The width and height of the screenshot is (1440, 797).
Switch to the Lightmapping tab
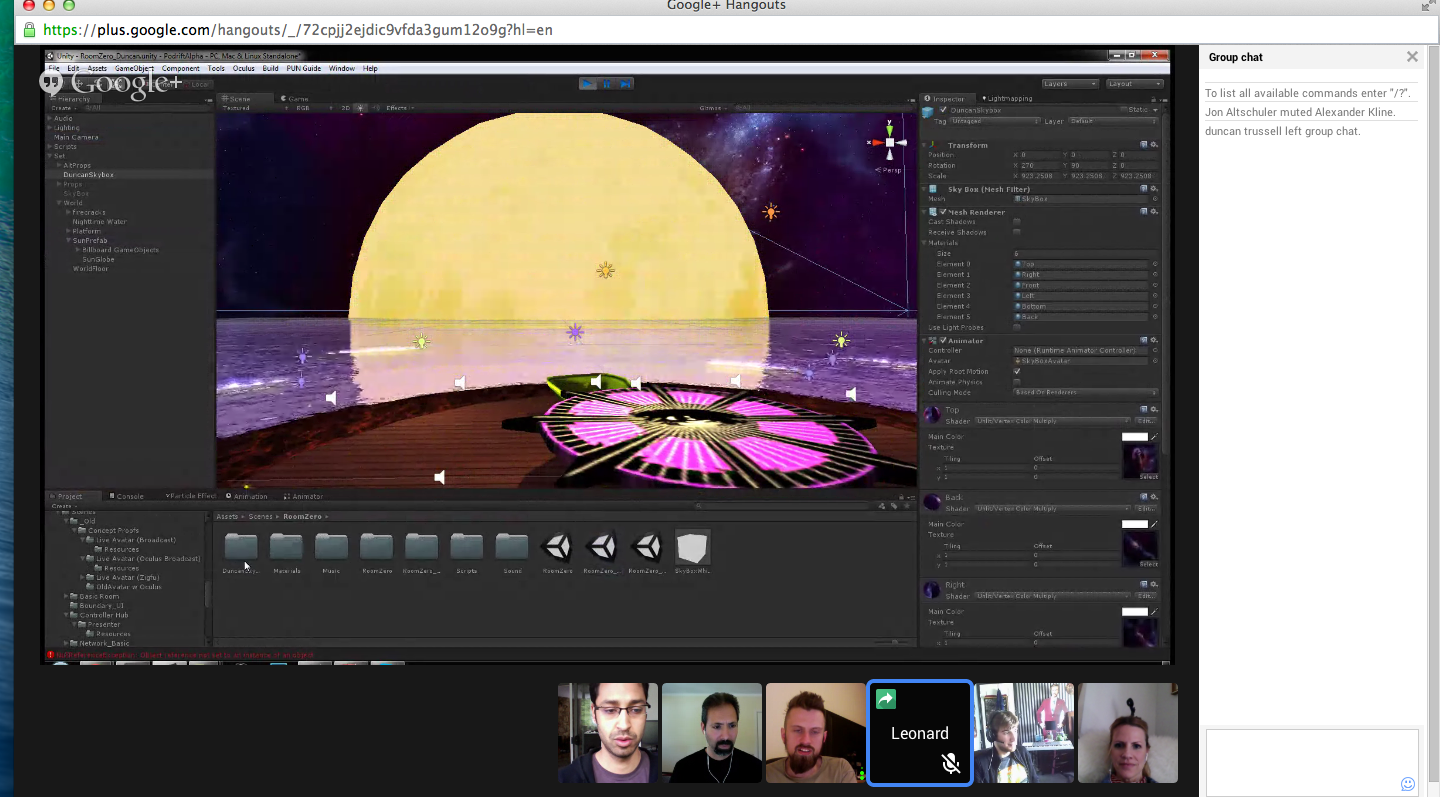(1009, 98)
